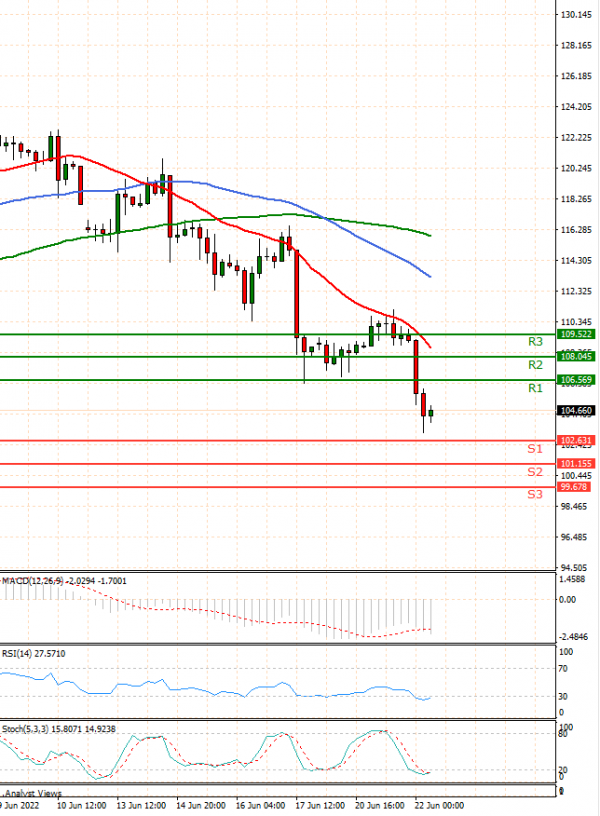Click the 14 Jun 20:00 time label

(201, 806)
